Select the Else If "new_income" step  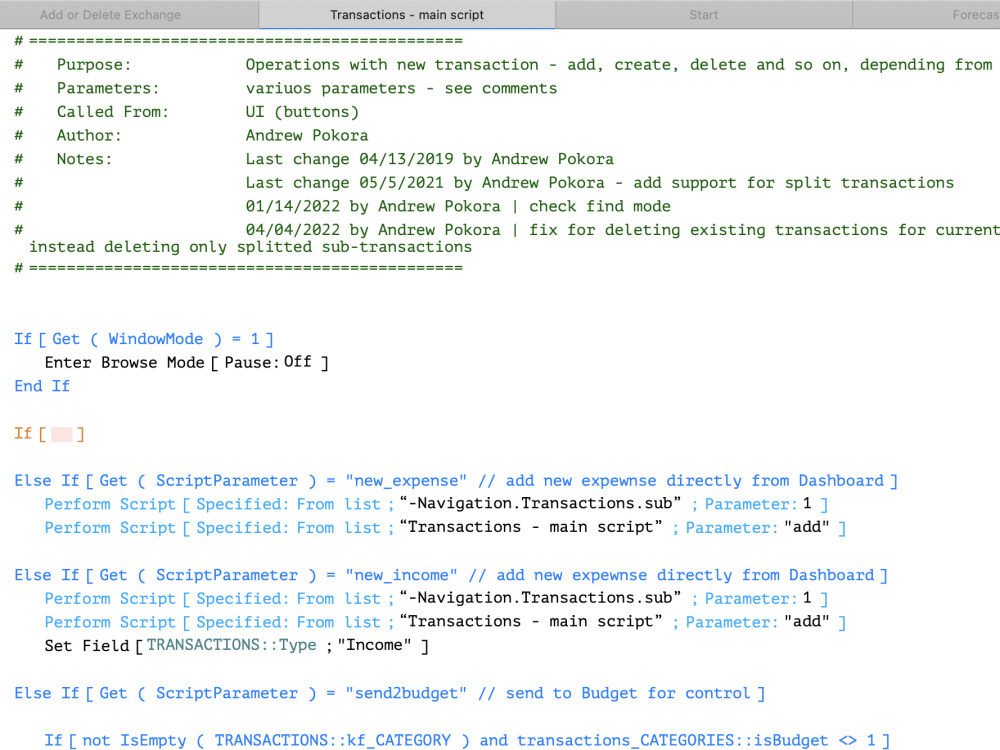451,575
